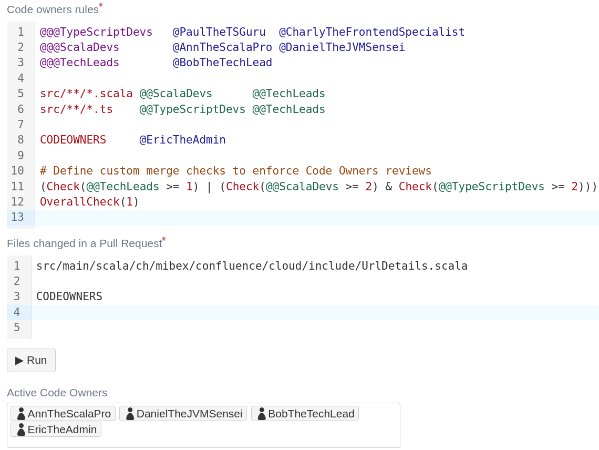
Task: Click the UrlDetails.scala file path line
Action: click(252, 265)
